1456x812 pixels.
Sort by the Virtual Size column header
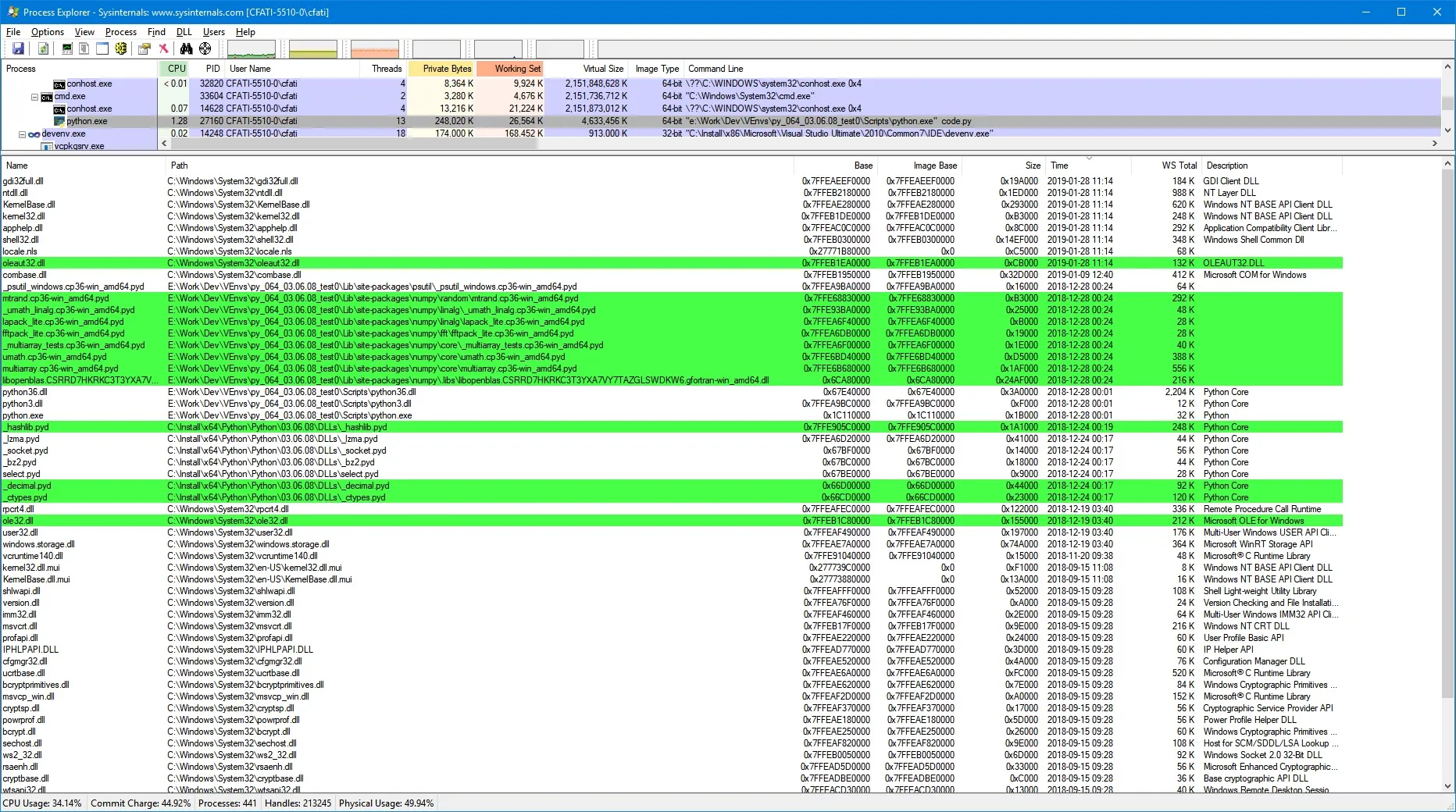click(588, 69)
